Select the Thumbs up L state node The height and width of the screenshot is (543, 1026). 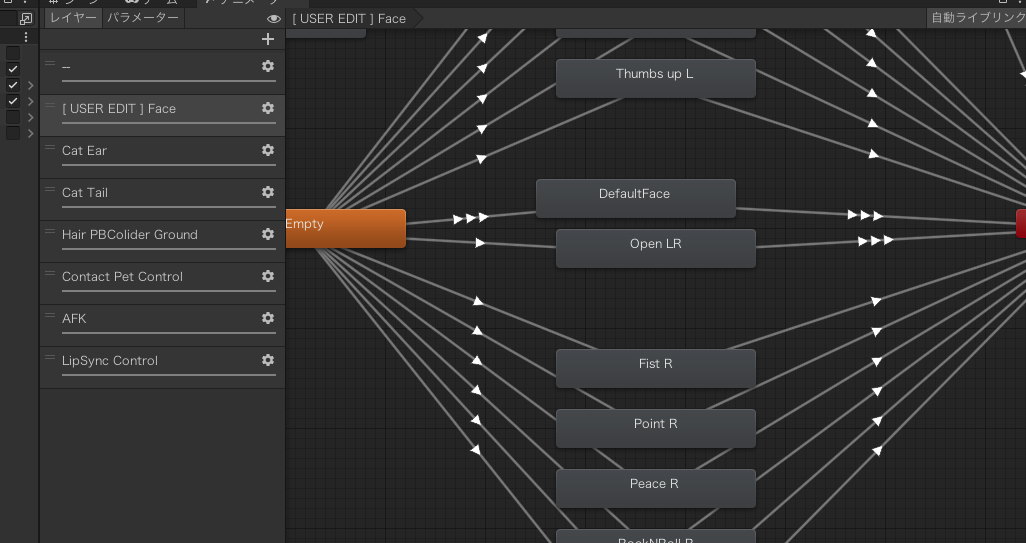coord(656,78)
